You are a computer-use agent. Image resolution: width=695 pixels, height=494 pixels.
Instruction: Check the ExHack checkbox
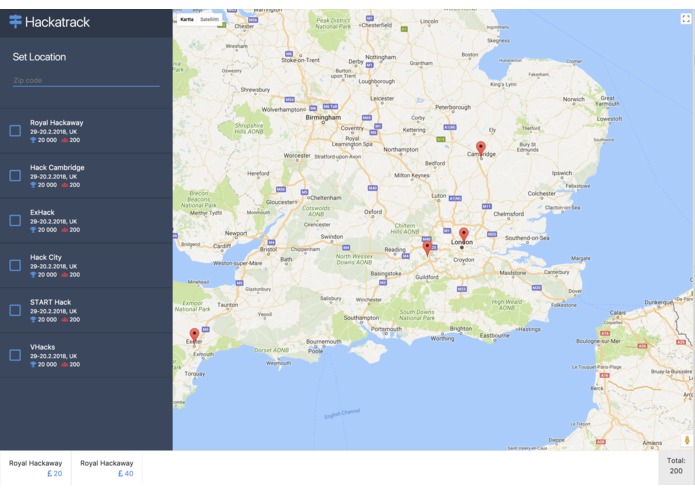click(15, 220)
